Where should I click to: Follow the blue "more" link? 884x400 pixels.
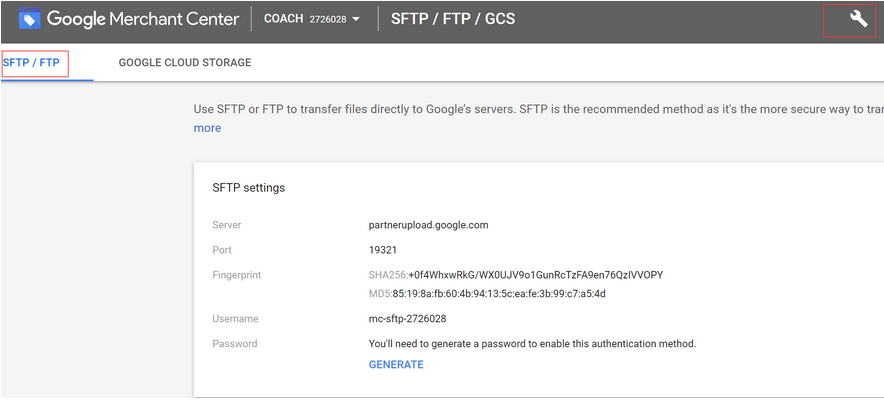tap(207, 128)
